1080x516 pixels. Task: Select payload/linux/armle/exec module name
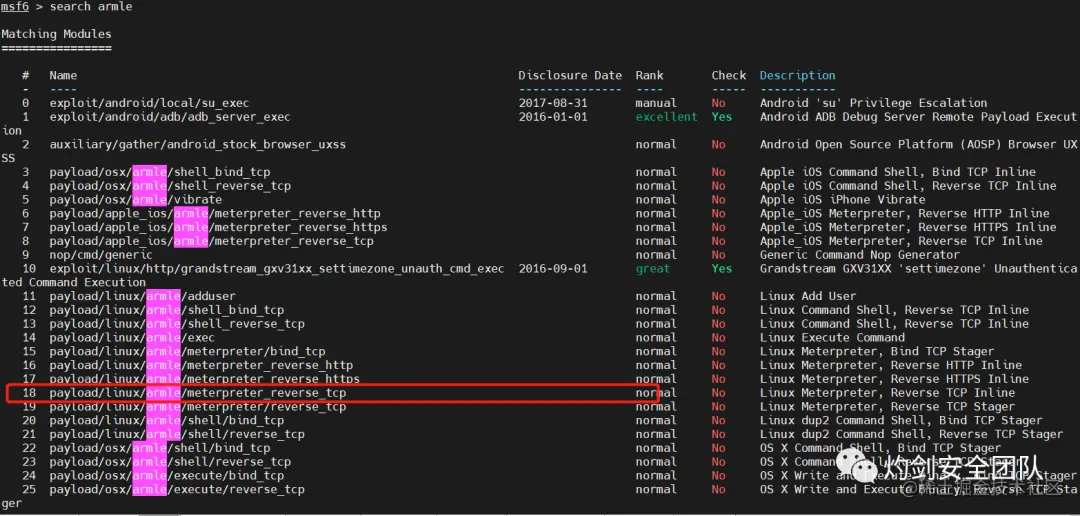tap(132, 337)
